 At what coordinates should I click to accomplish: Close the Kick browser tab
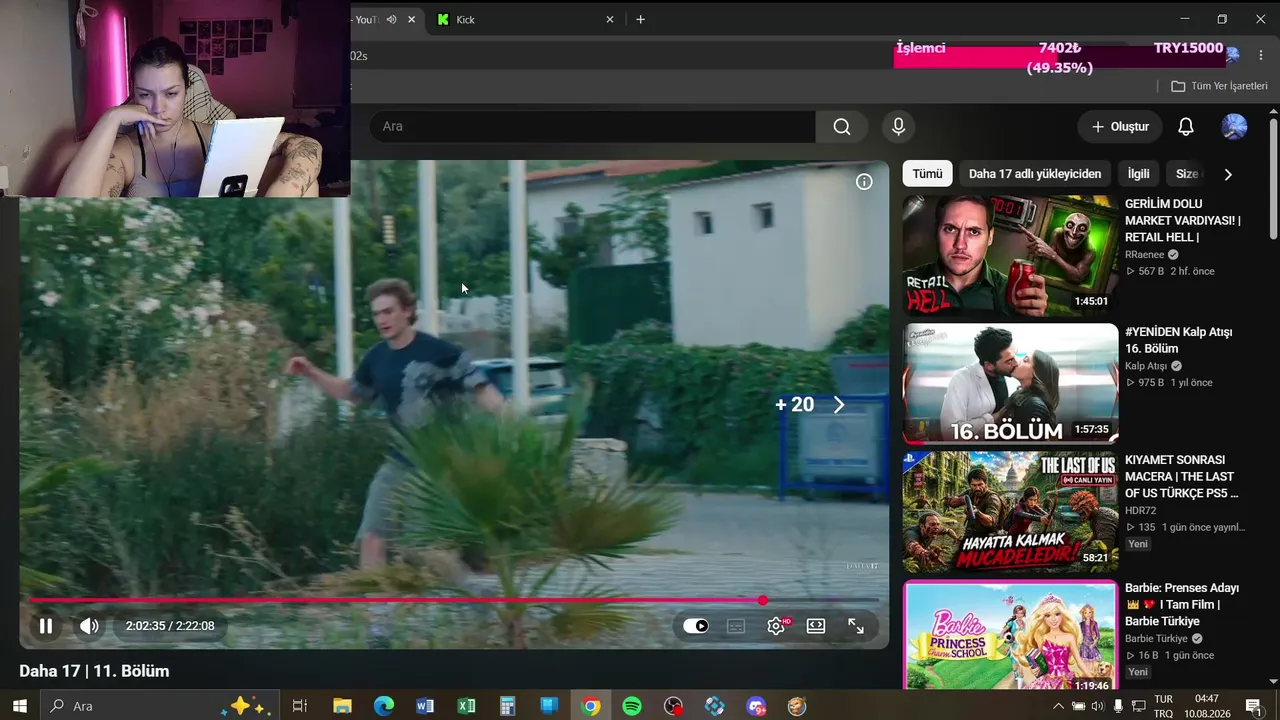(x=610, y=20)
